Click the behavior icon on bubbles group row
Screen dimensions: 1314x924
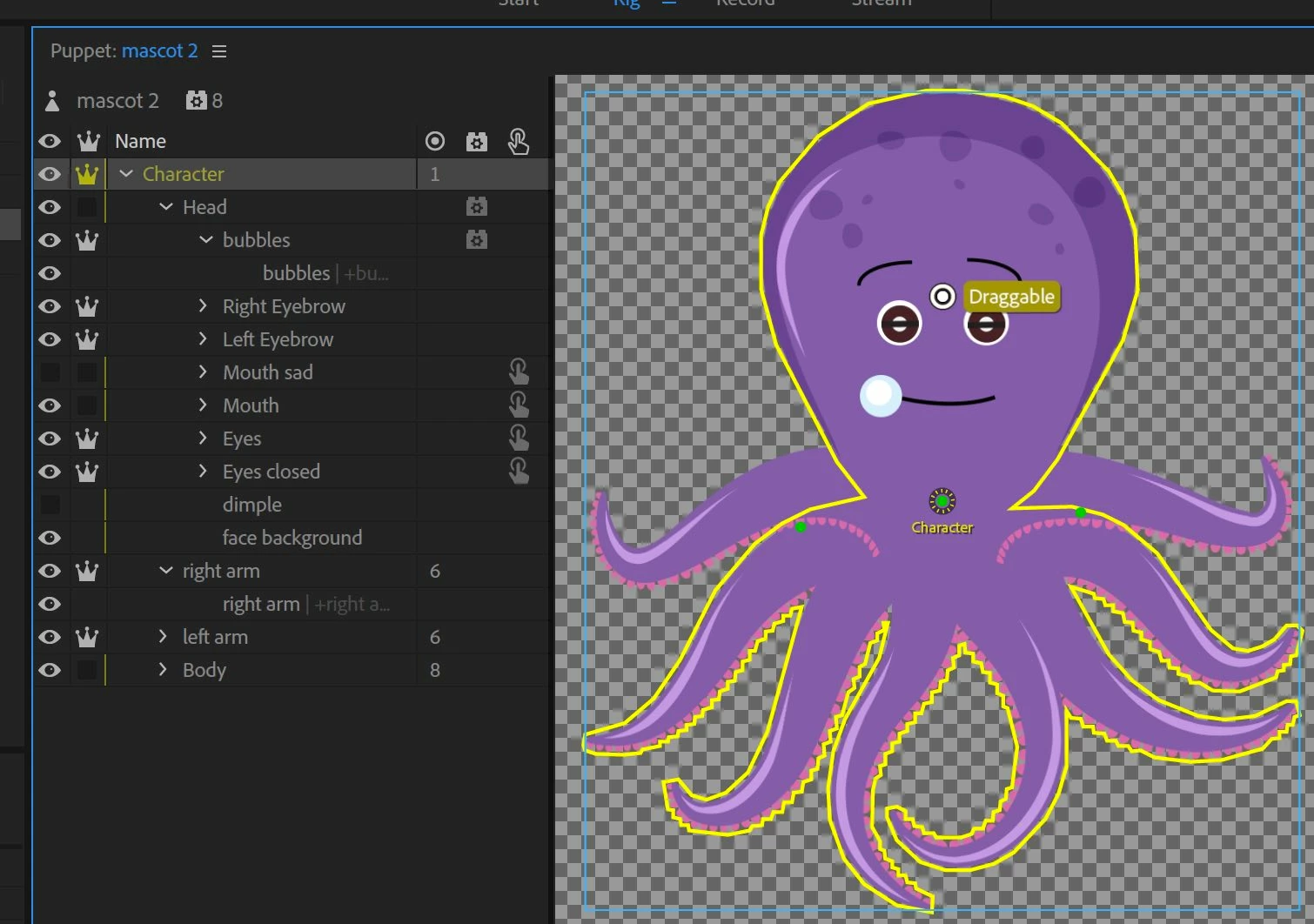coord(476,240)
